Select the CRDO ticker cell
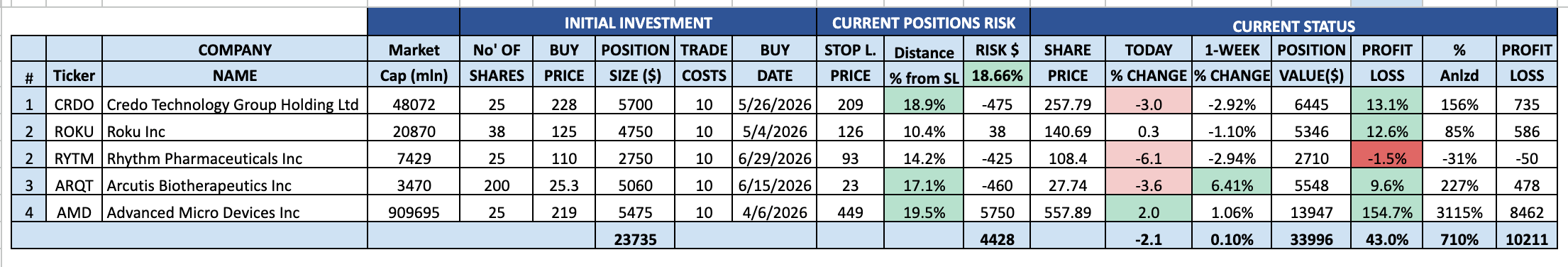 [74, 104]
